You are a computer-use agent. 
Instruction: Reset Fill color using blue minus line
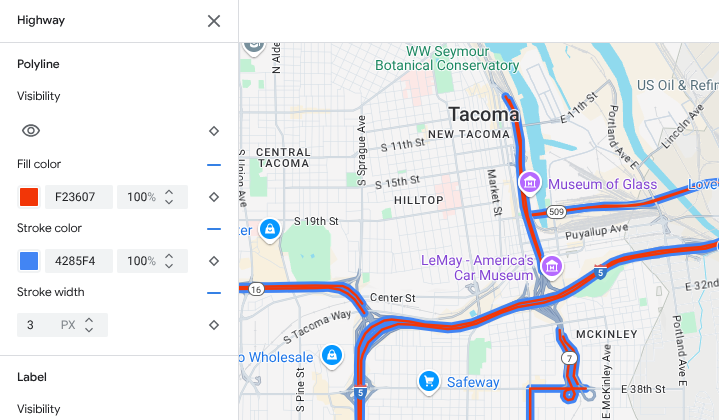214,165
